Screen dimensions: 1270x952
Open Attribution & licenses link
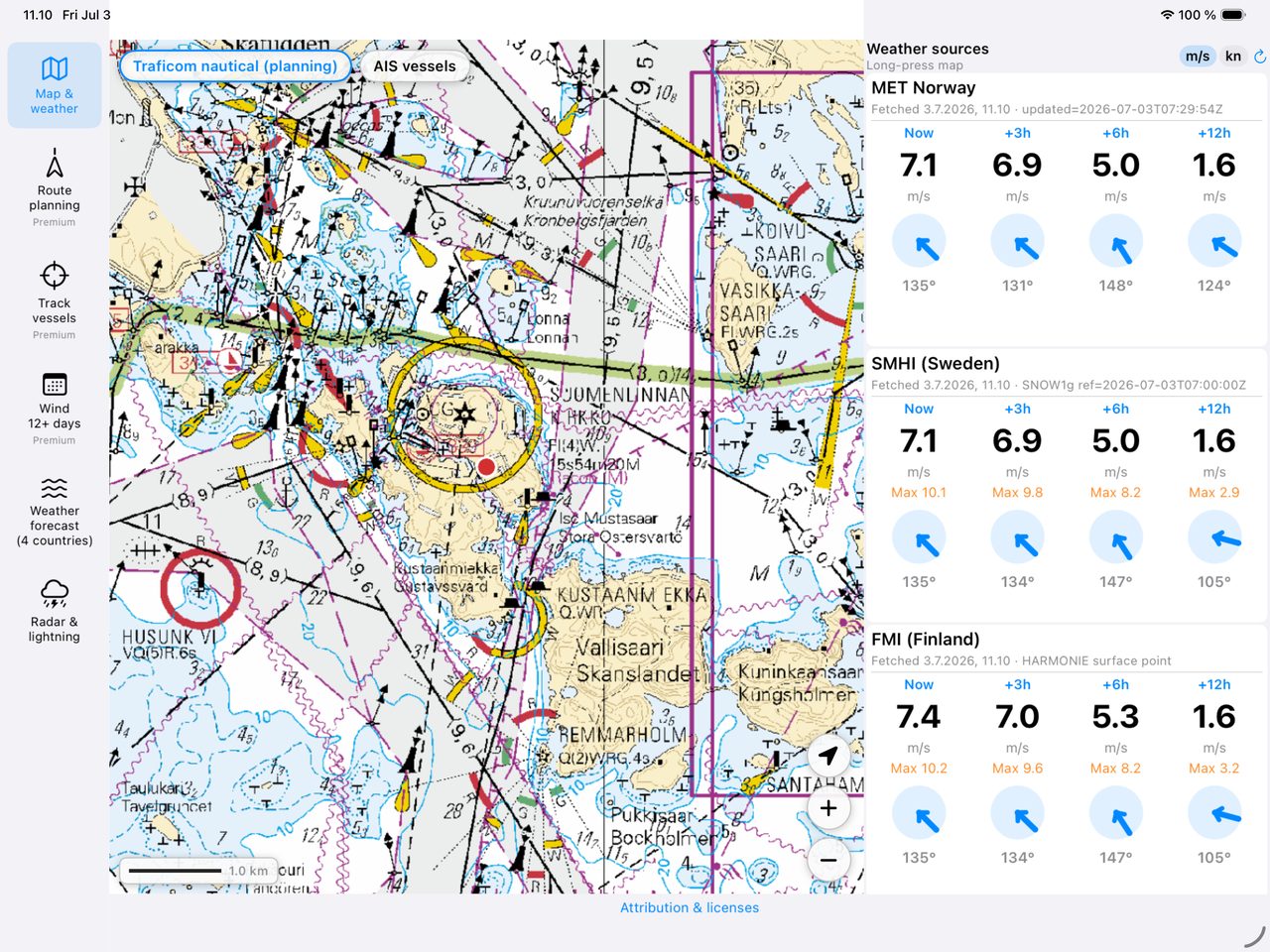690,907
